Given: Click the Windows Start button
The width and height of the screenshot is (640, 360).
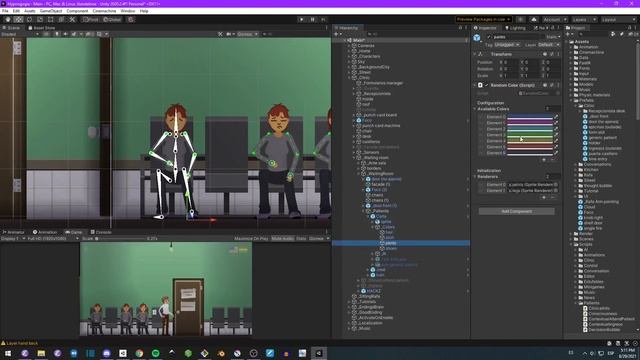Looking at the screenshot, I should (x=8, y=353).
